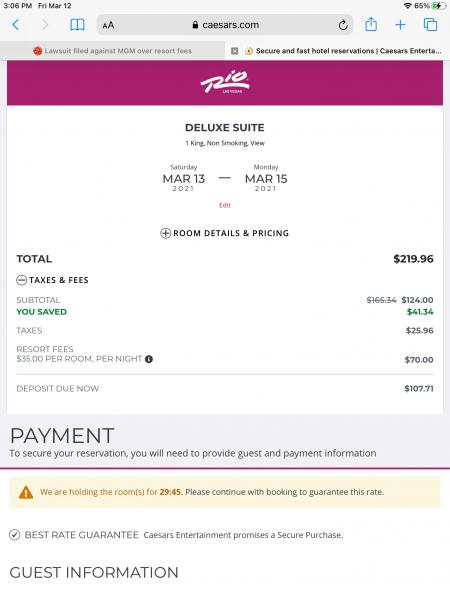Tap the battery status indicator
This screenshot has height=600, width=450.
(437, 6)
